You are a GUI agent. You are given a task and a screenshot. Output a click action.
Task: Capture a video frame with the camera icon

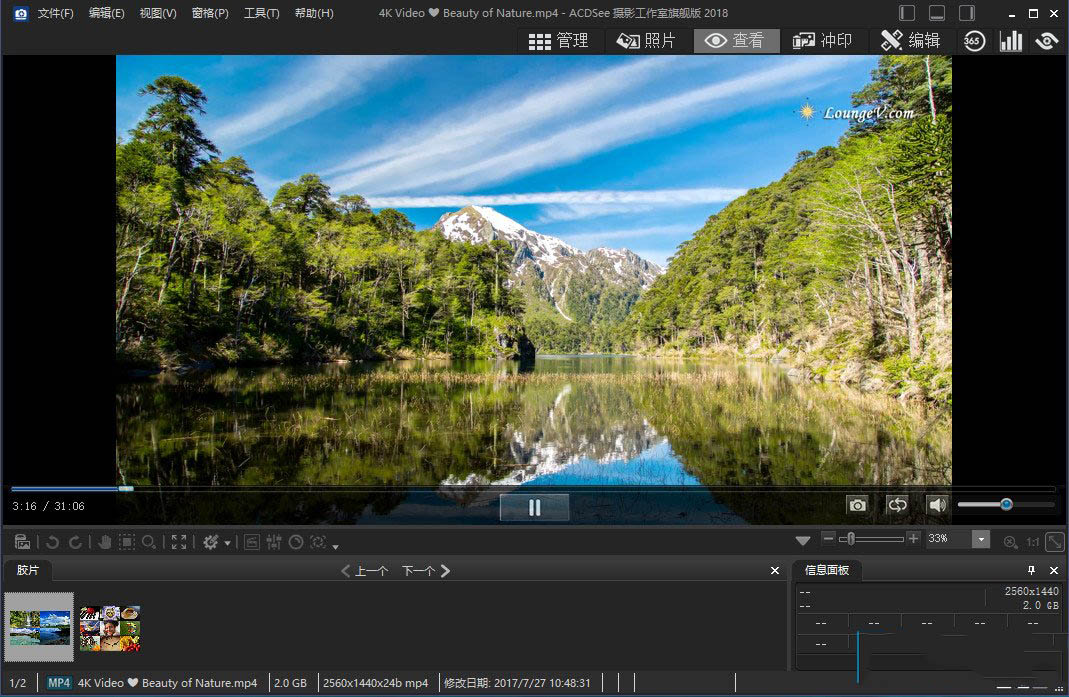coord(857,506)
